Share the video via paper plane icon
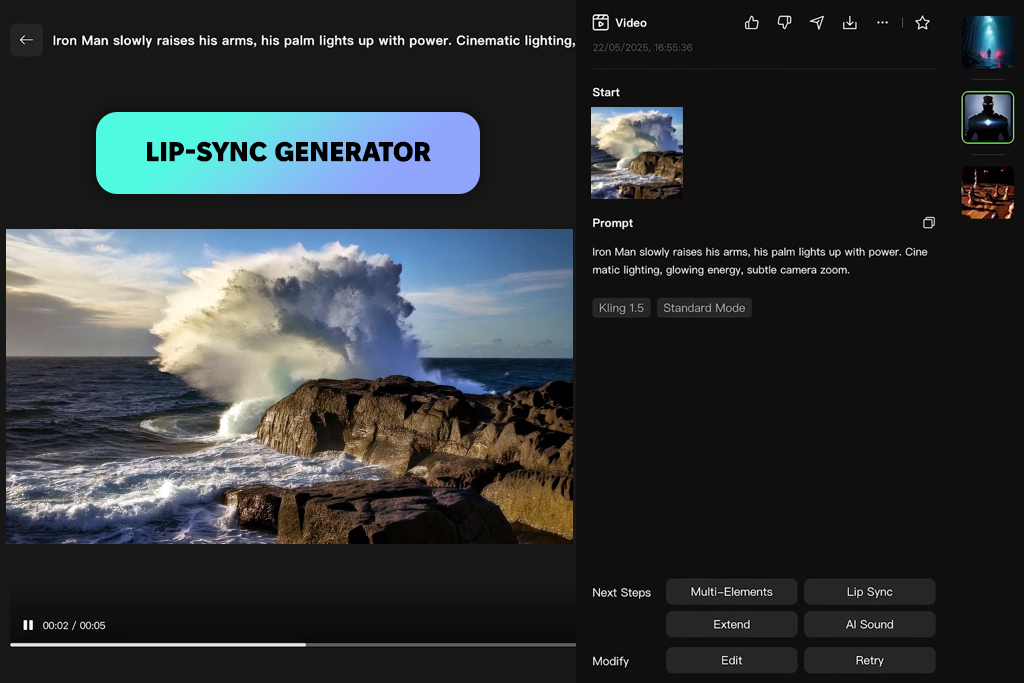 (x=817, y=23)
